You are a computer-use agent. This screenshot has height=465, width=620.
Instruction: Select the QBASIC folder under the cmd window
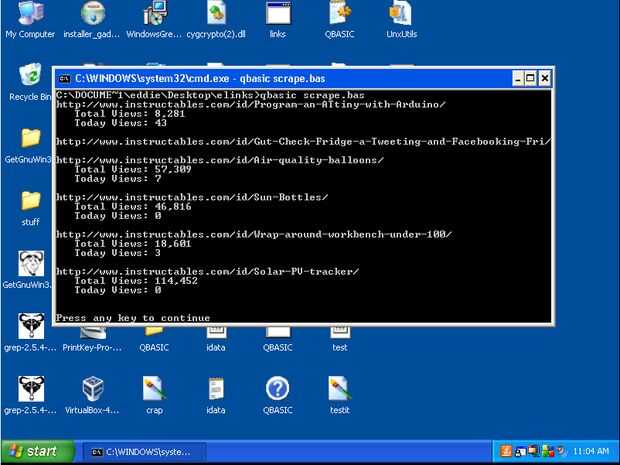coord(154,339)
